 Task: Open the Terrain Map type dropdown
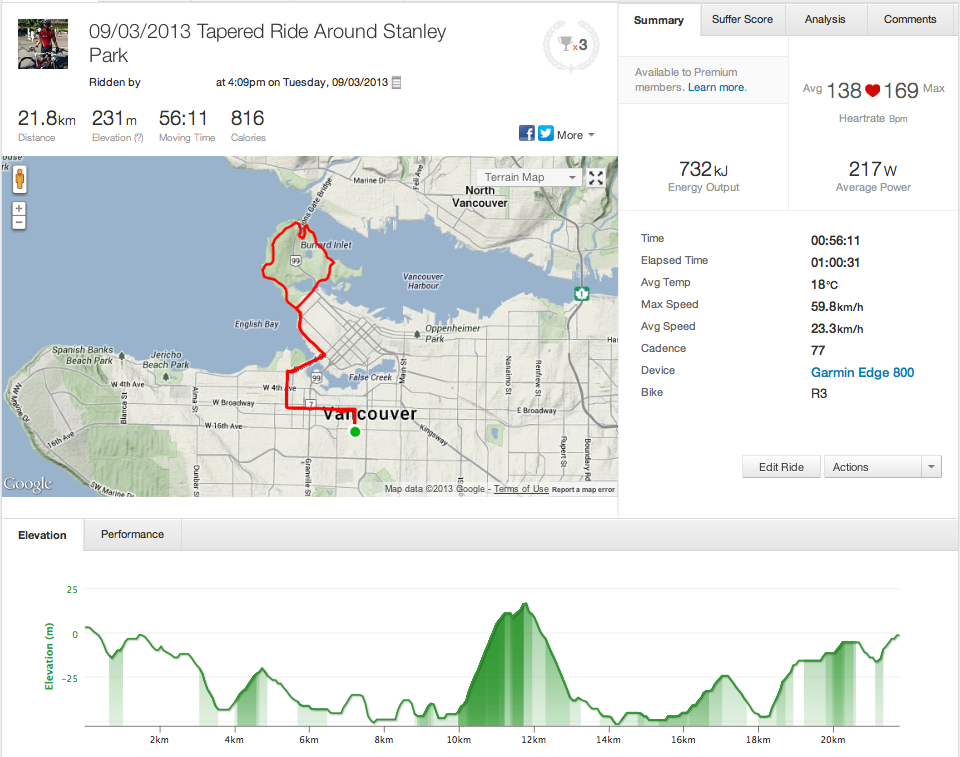(530, 178)
